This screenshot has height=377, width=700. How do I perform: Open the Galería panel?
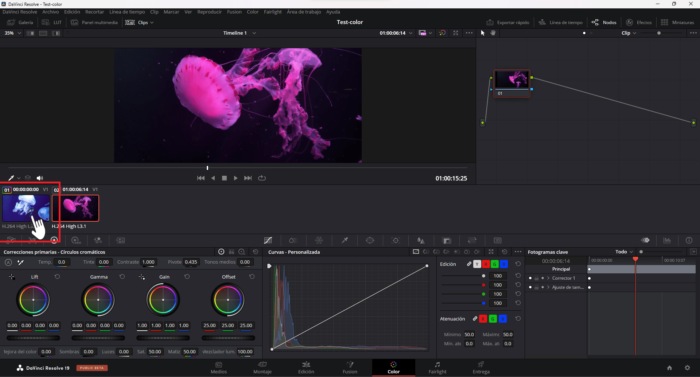coord(20,22)
